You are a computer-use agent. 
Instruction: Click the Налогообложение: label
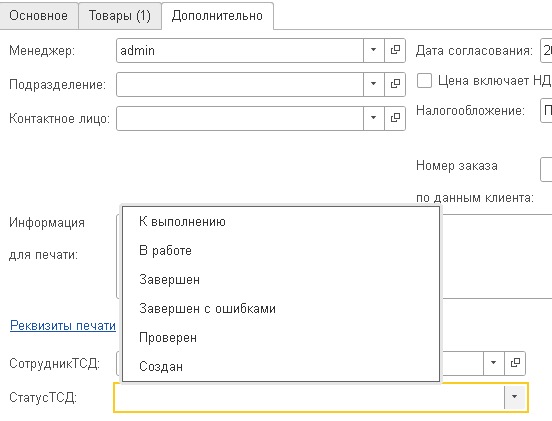(x=470, y=111)
